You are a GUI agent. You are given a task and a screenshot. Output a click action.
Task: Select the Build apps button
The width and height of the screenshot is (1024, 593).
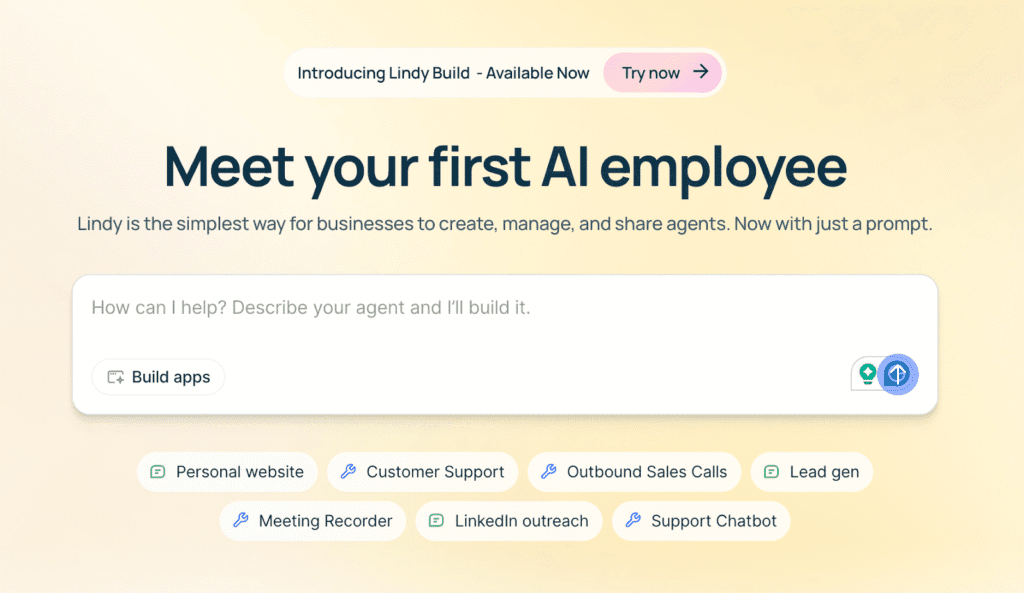(x=158, y=377)
